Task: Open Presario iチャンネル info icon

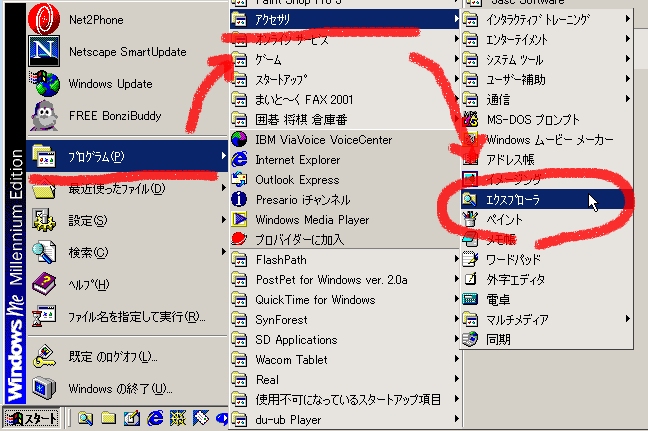Action: 239,200
